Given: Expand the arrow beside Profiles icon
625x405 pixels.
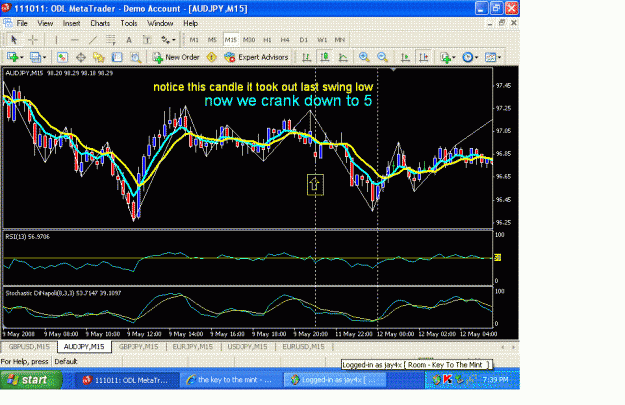Looking at the screenshot, I should pos(44,58).
